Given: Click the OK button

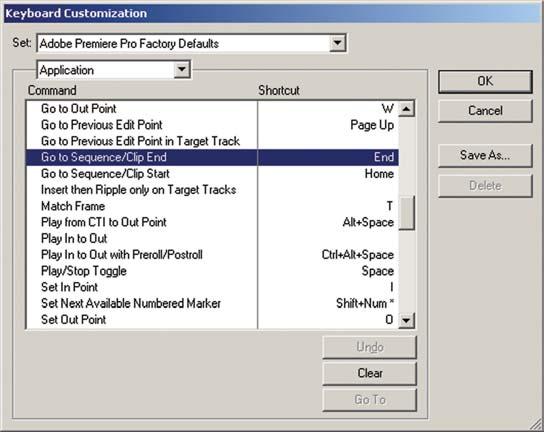Looking at the screenshot, I should point(485,82).
